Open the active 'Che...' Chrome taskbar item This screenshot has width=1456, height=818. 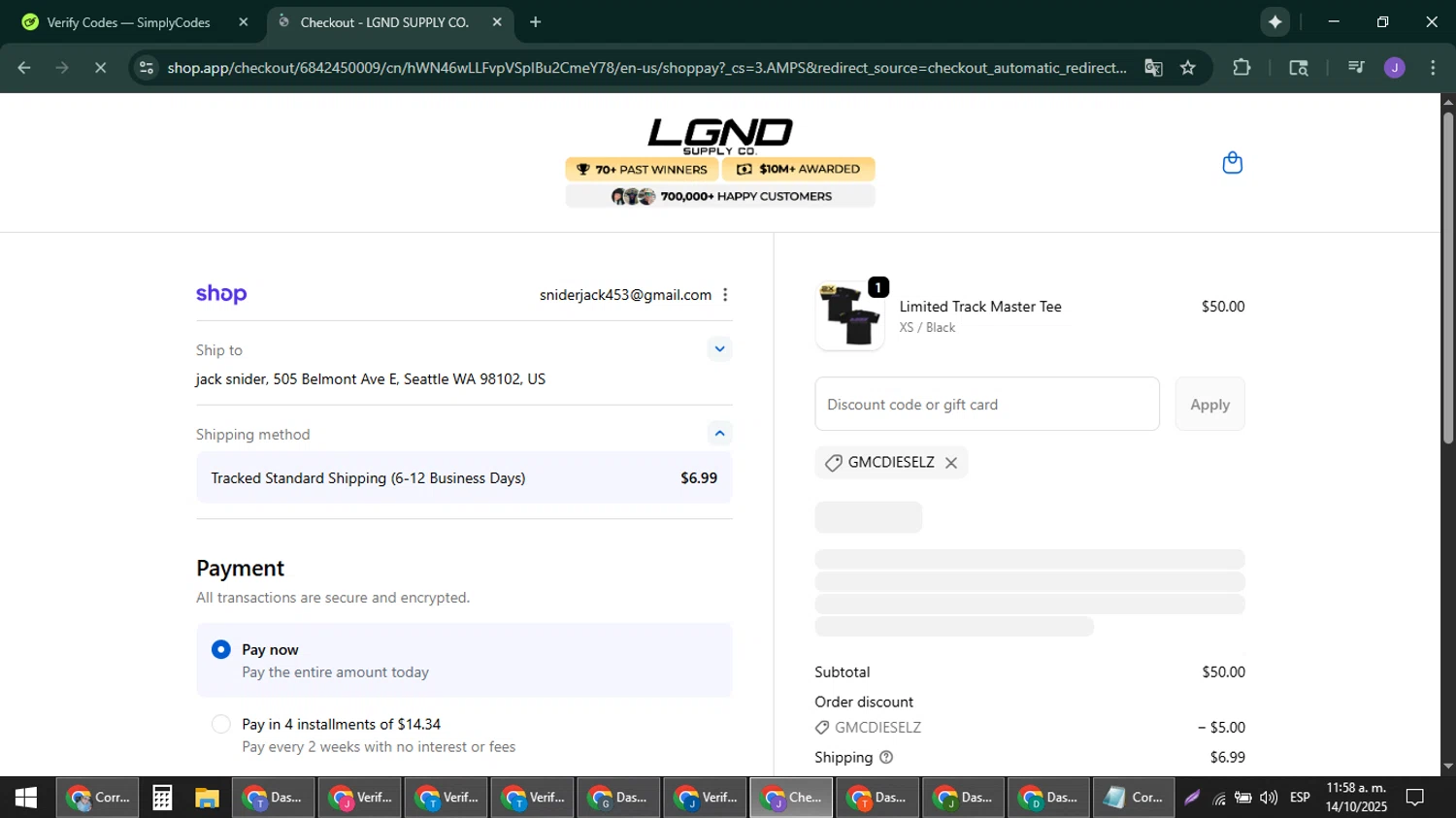[791, 798]
